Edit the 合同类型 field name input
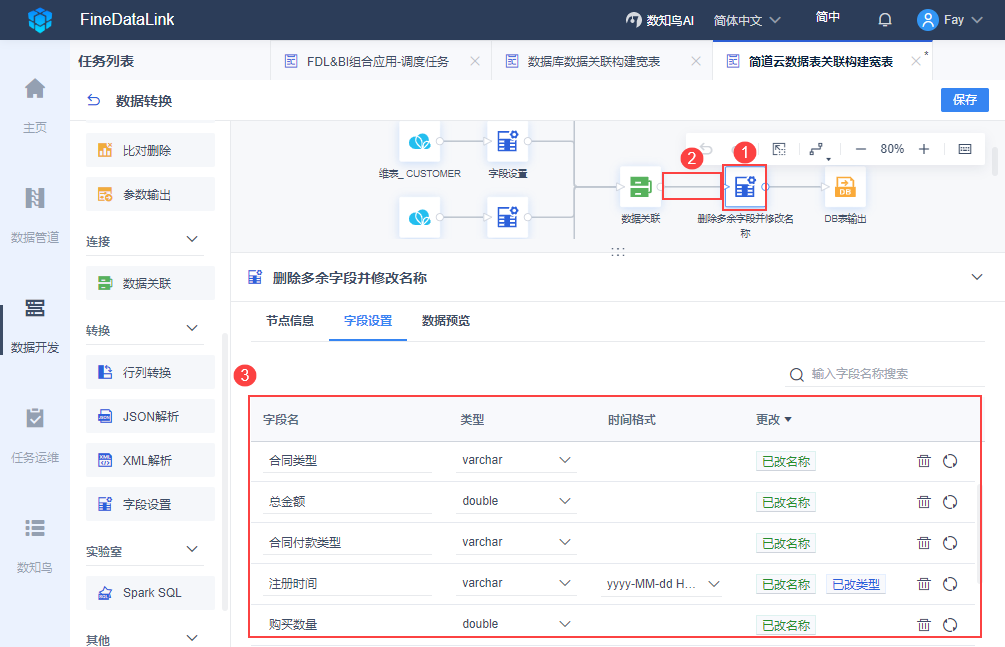Image resolution: width=1005 pixels, height=647 pixels. (347, 460)
